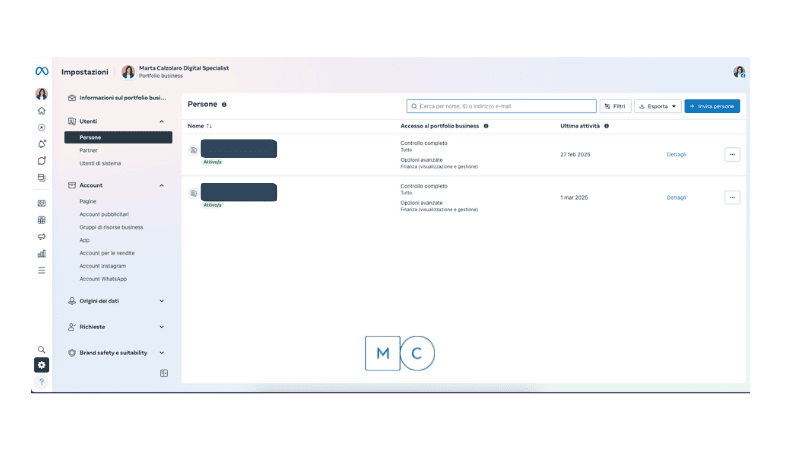
Task: Open notifications bell in left rail
Action: 41,144
